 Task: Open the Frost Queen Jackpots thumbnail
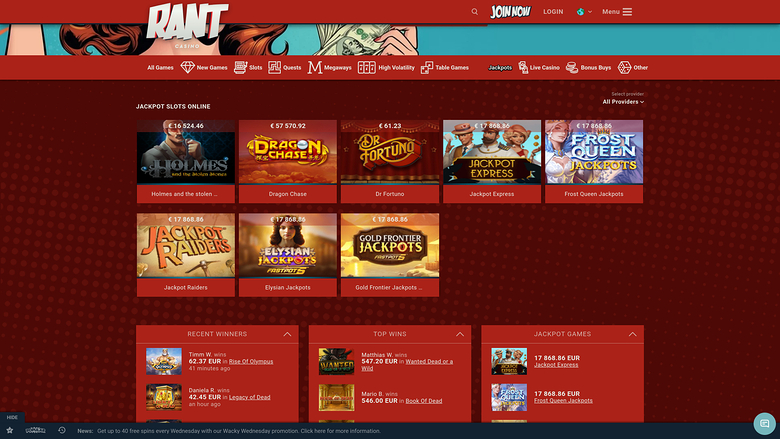tap(594, 152)
